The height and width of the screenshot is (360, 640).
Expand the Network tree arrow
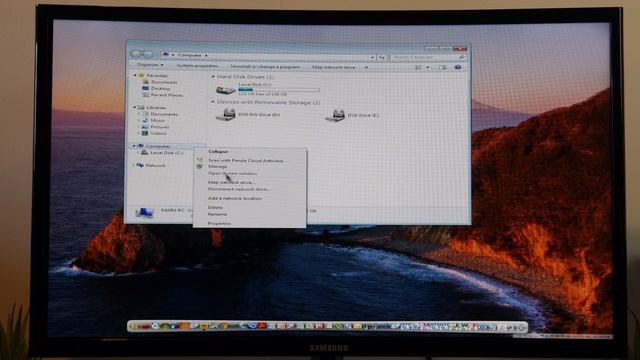133,165
